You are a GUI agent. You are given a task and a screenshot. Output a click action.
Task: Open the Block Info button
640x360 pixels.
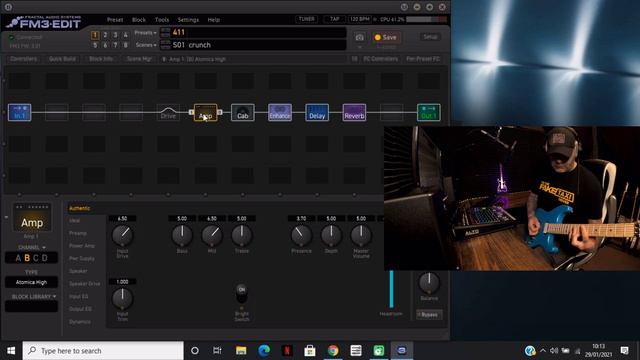pyautogui.click(x=101, y=59)
